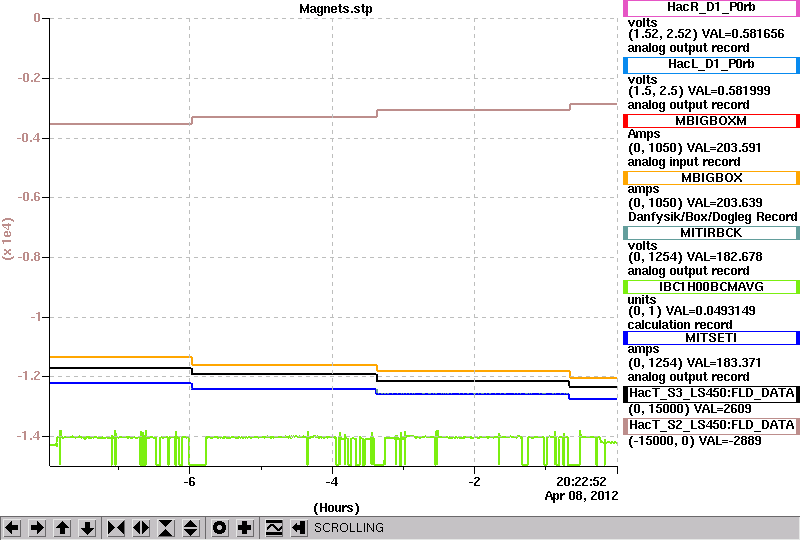Screen dimensions: 800x540
Task: Select the HacT_S3_LS450:FLD_DATA curve label
Action: click(711, 394)
